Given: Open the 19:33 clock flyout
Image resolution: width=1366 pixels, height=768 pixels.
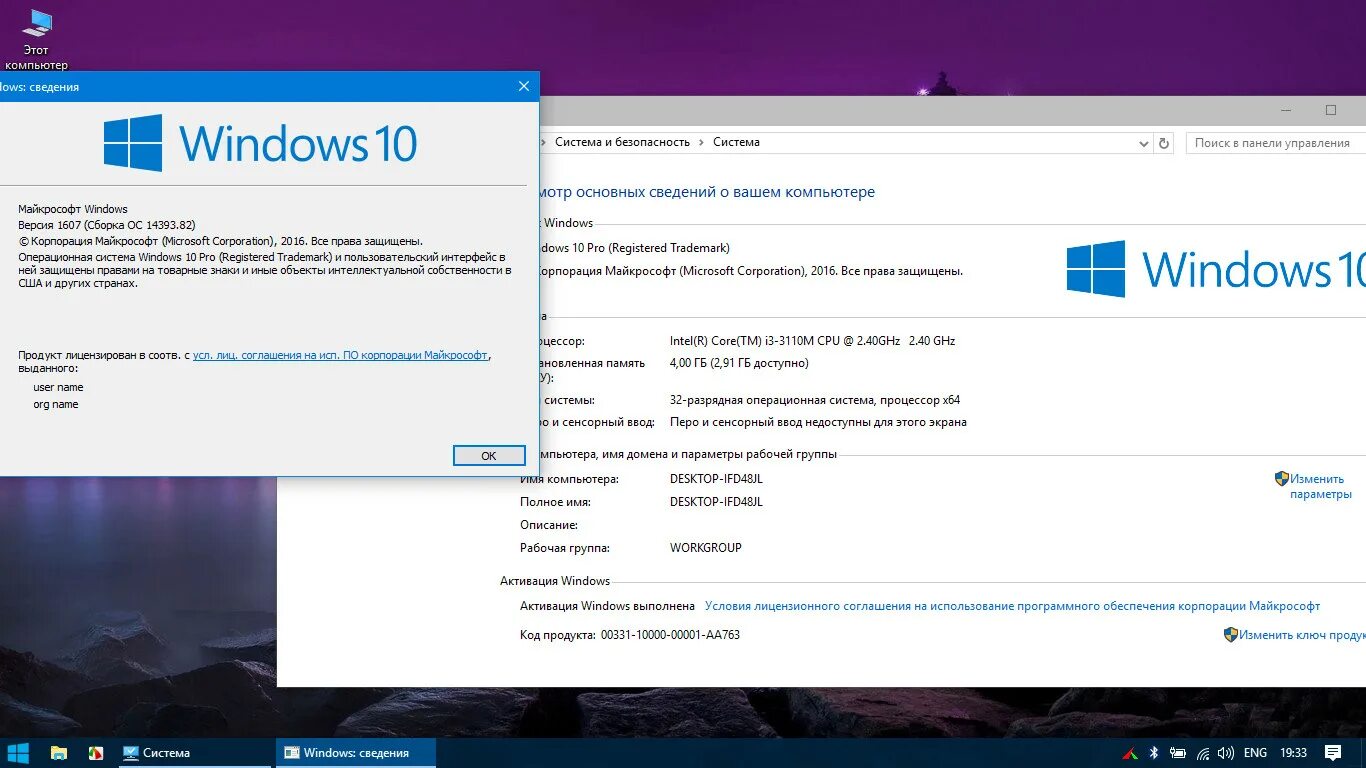Looking at the screenshot, I should (x=1293, y=753).
